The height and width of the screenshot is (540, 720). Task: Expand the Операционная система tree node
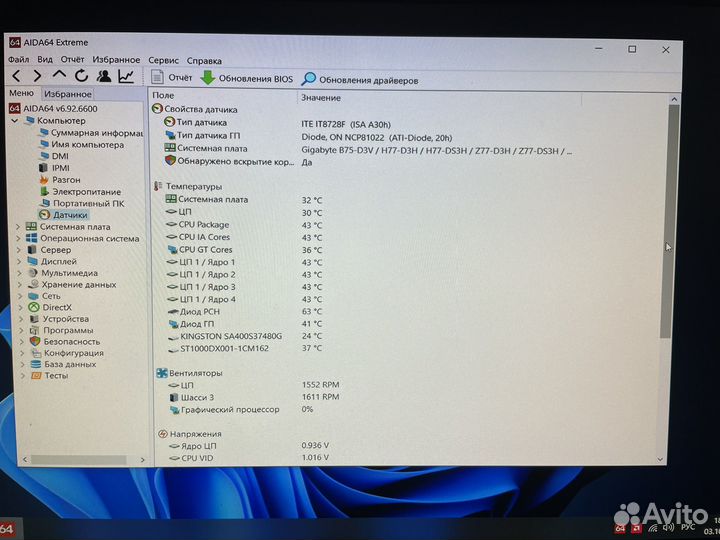tap(17, 239)
